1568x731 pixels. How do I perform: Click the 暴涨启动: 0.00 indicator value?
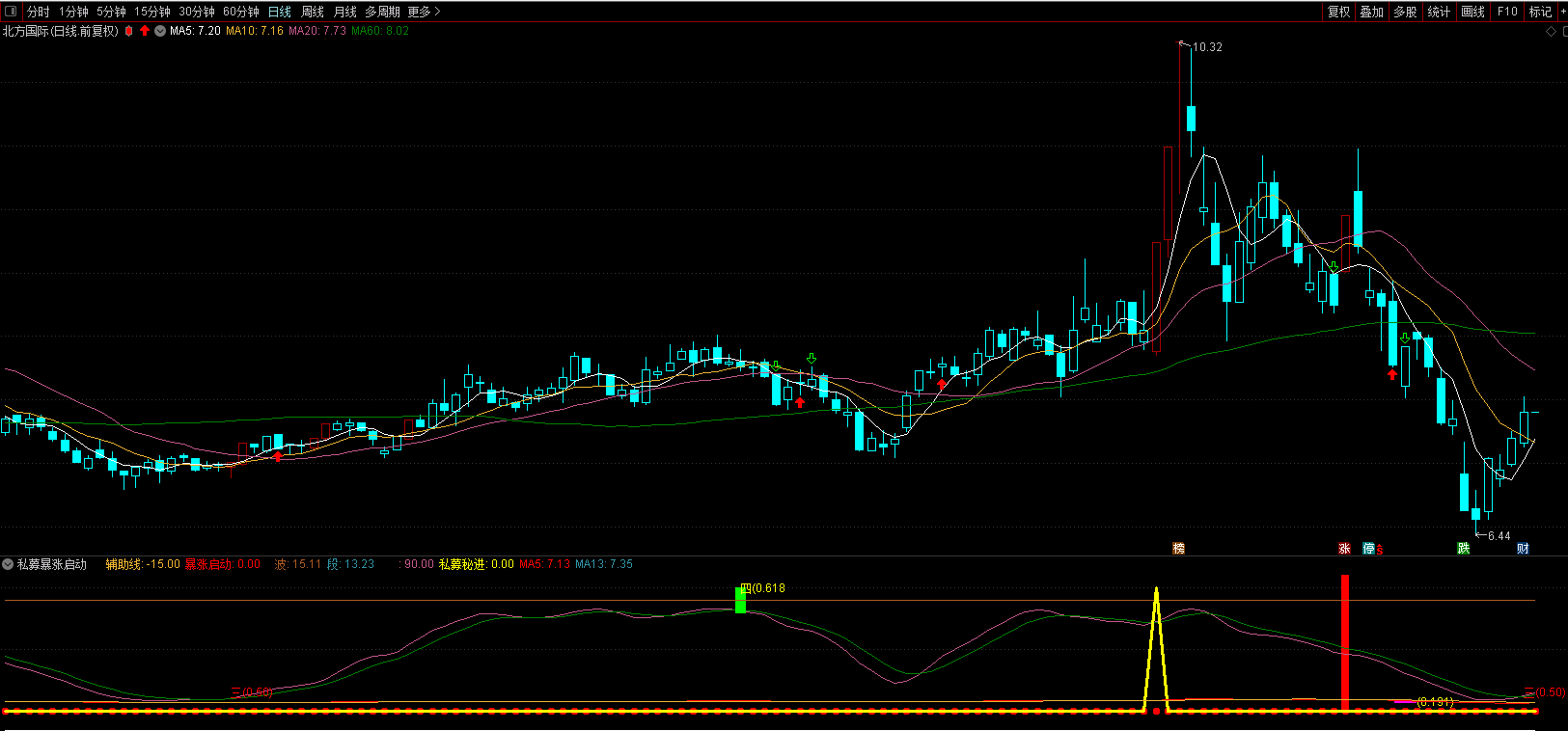pos(223,564)
